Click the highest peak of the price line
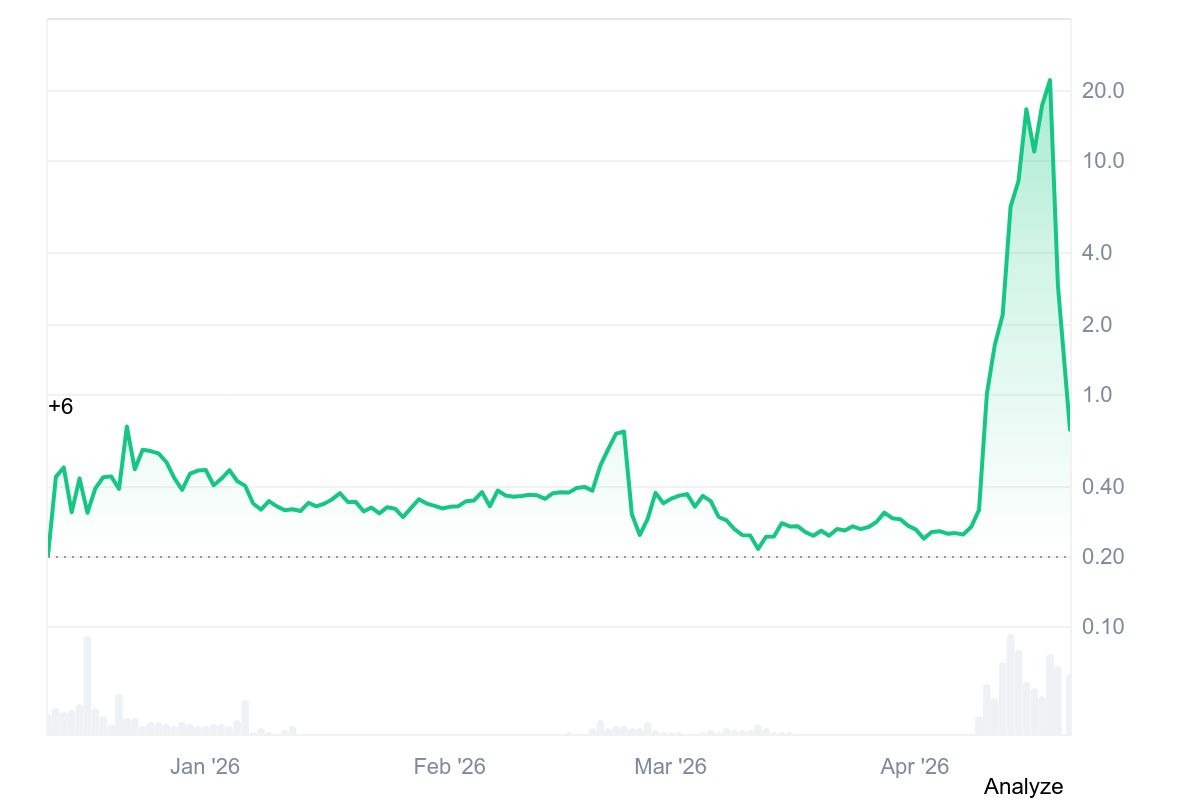1200x800 pixels. (1049, 80)
